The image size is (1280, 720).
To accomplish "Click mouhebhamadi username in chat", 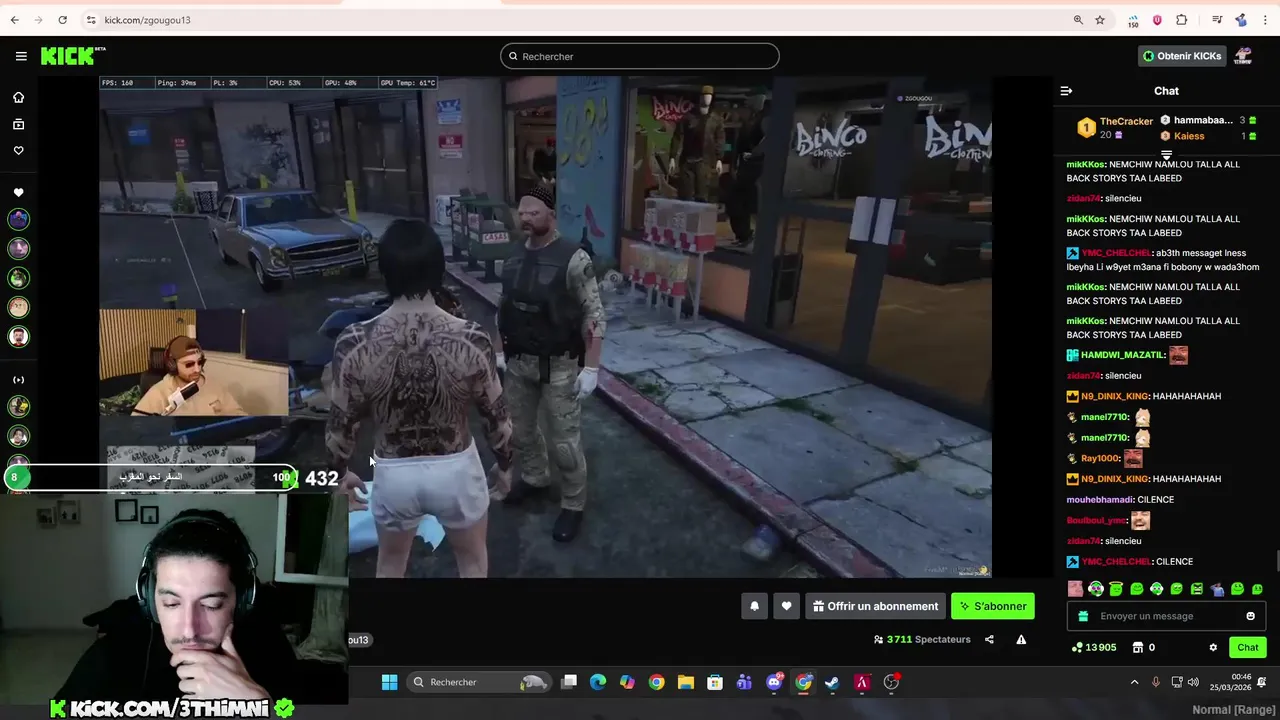I will (x=1100, y=499).
